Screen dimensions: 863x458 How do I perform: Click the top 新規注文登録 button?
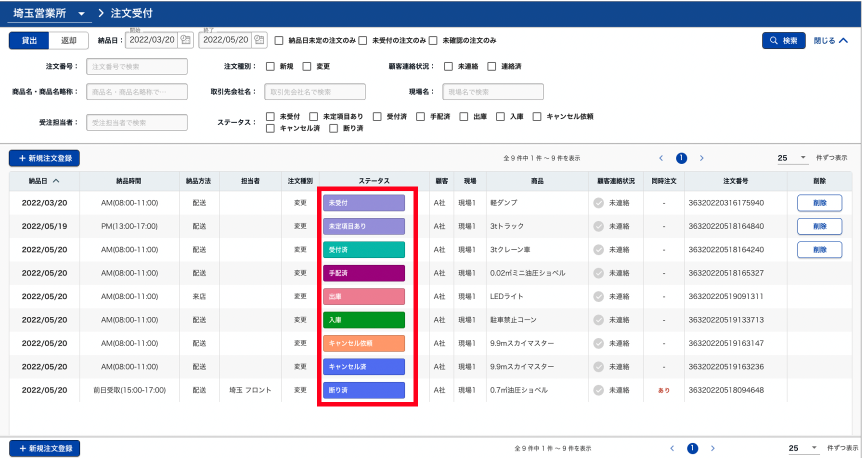44,158
